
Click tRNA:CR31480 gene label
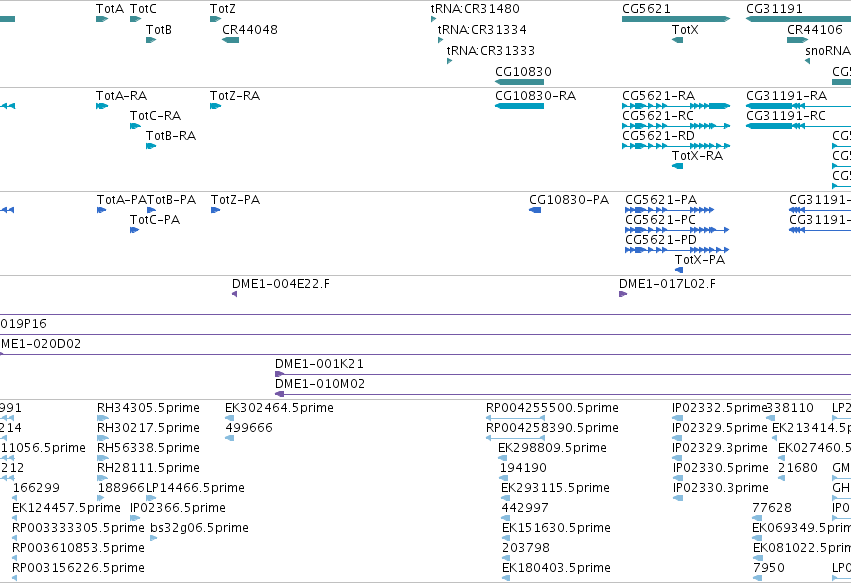click(x=475, y=9)
